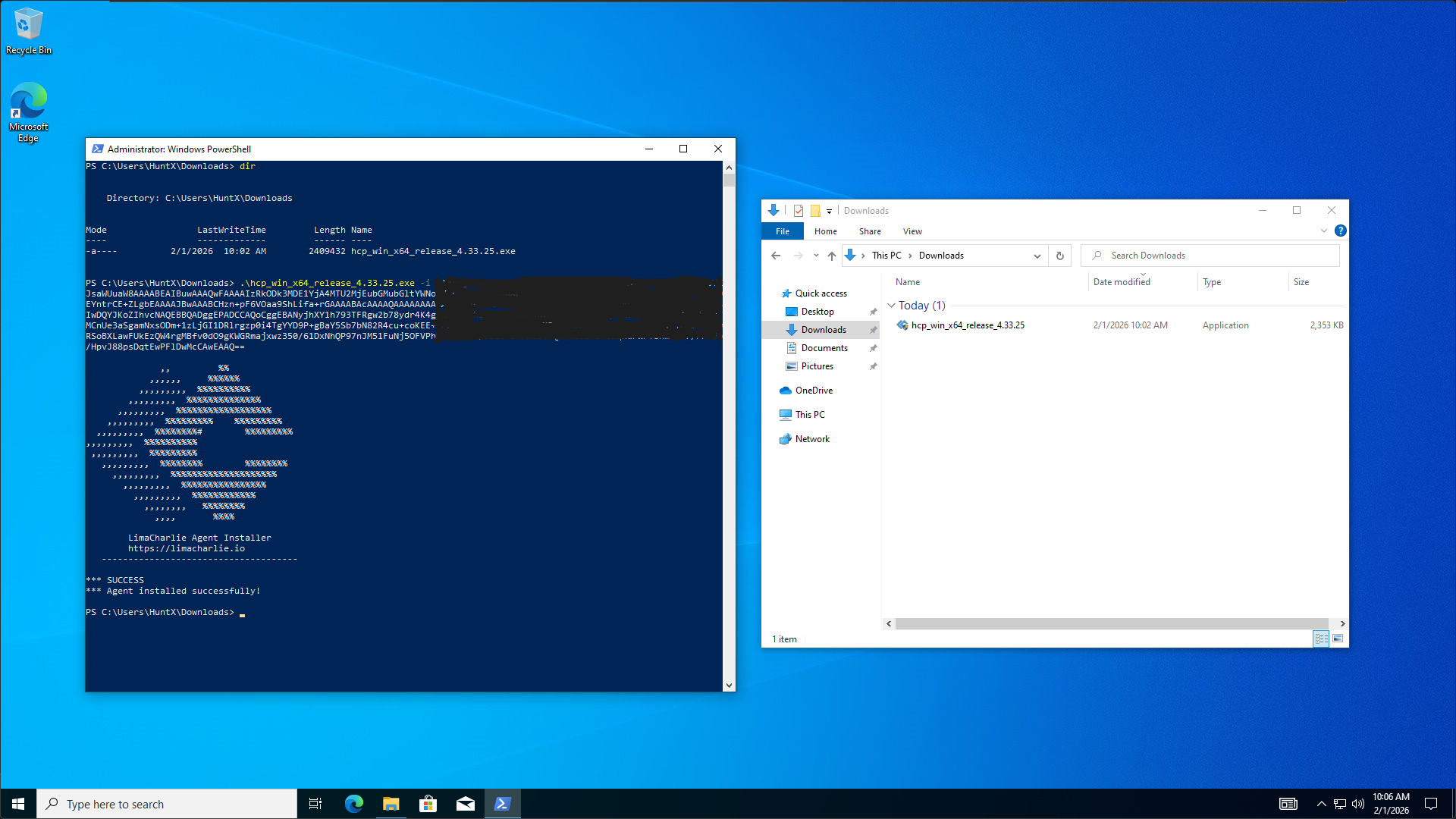Open the View ribbon tab
Screen dimensions: 1456x819
coord(912,231)
